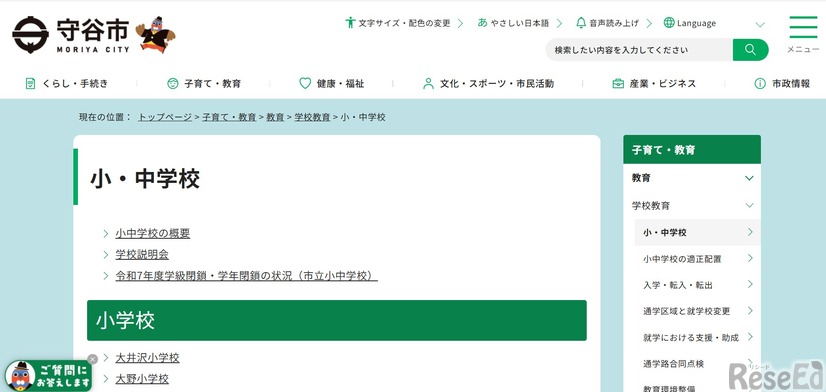
Task: Click 音声読み上げ link
Action: 614,23
